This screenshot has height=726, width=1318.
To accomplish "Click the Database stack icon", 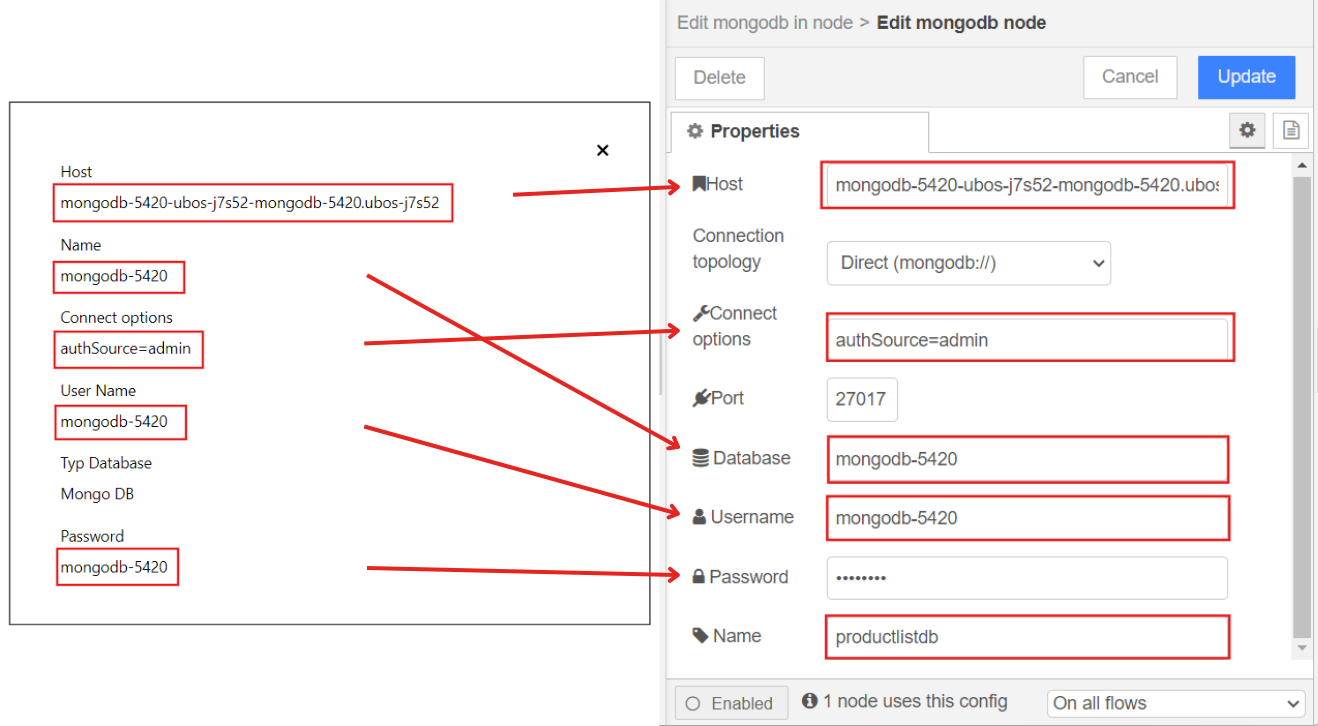I will click(x=699, y=457).
